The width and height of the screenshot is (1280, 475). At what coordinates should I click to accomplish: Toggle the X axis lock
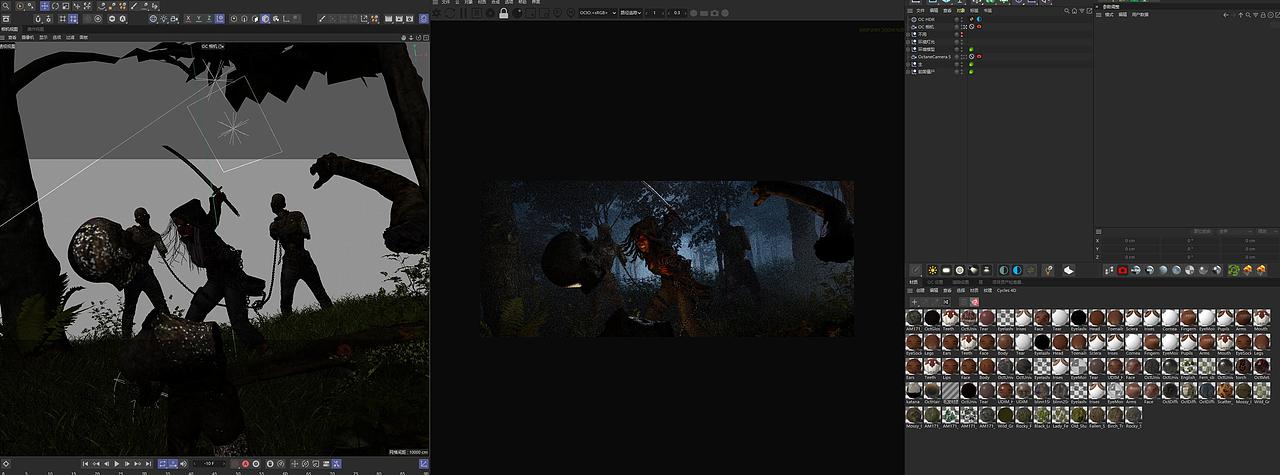coord(188,19)
